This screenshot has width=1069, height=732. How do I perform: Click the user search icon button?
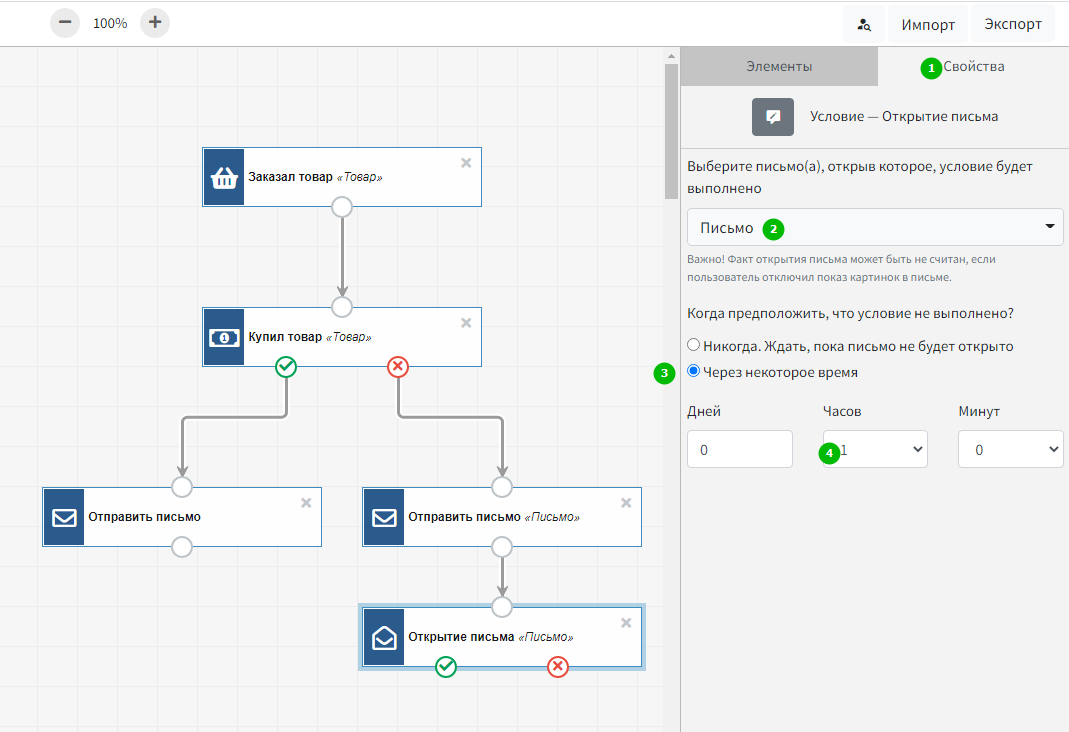tap(863, 24)
